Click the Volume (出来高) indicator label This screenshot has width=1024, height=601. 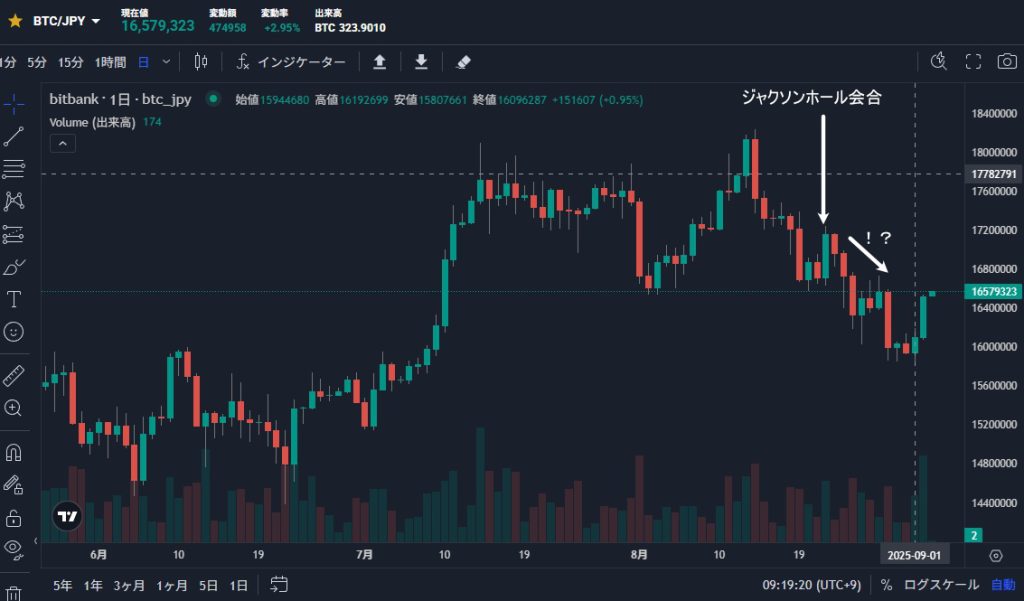[x=92, y=122]
